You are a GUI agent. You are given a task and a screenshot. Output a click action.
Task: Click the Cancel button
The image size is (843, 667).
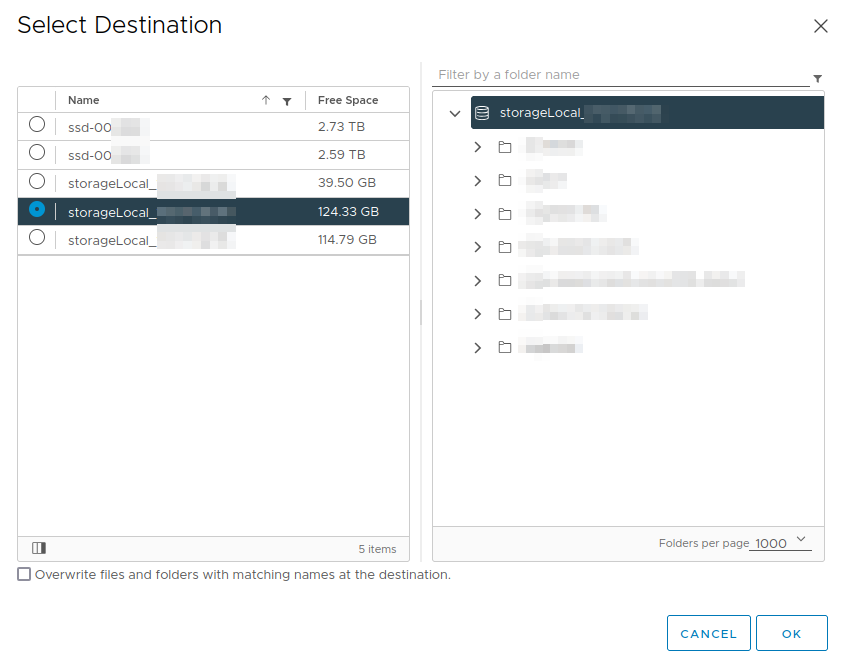pyautogui.click(x=708, y=633)
